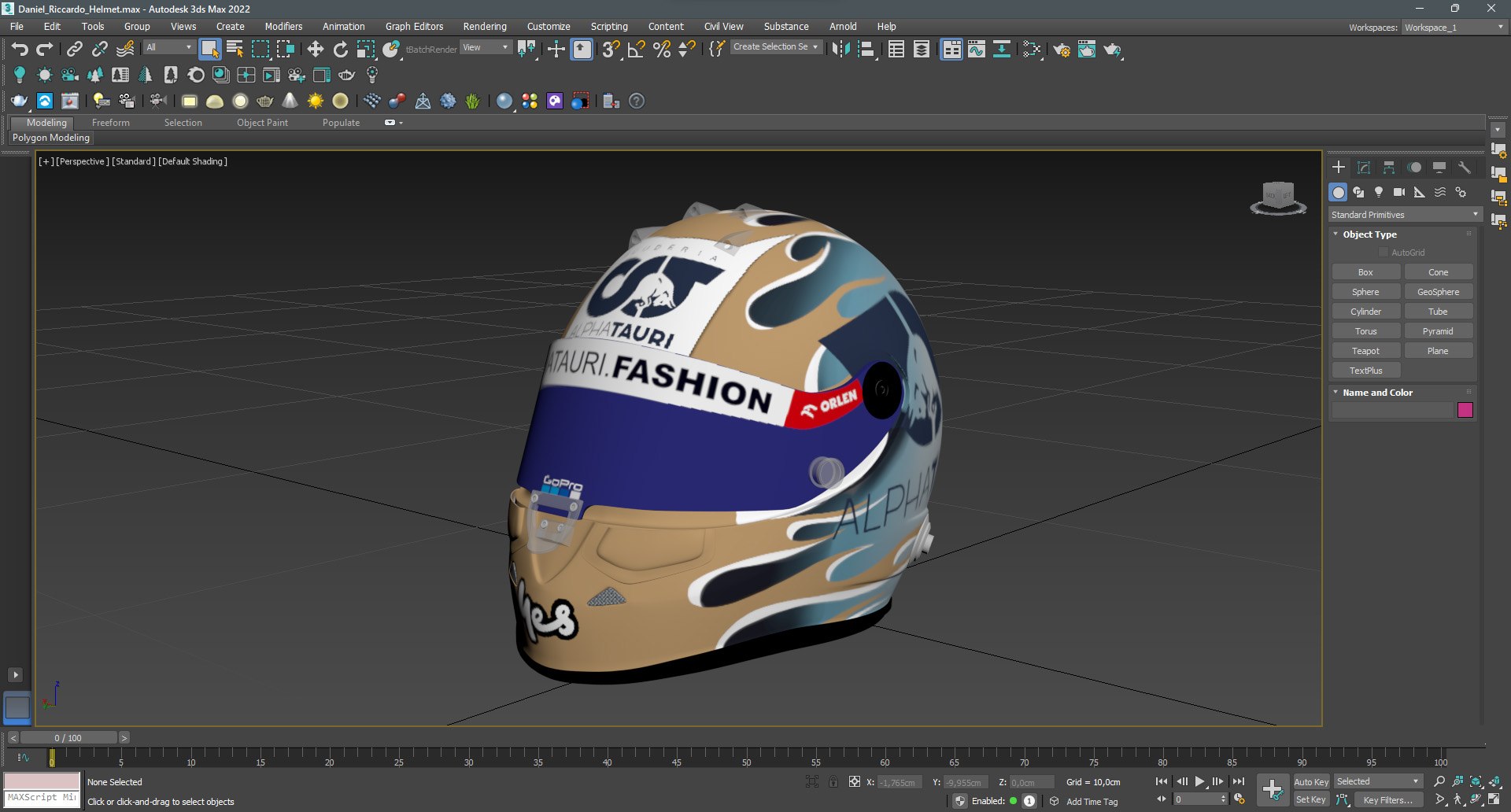Open the Modify command panel tab
This screenshot has width=1511, height=812.
click(x=1364, y=167)
